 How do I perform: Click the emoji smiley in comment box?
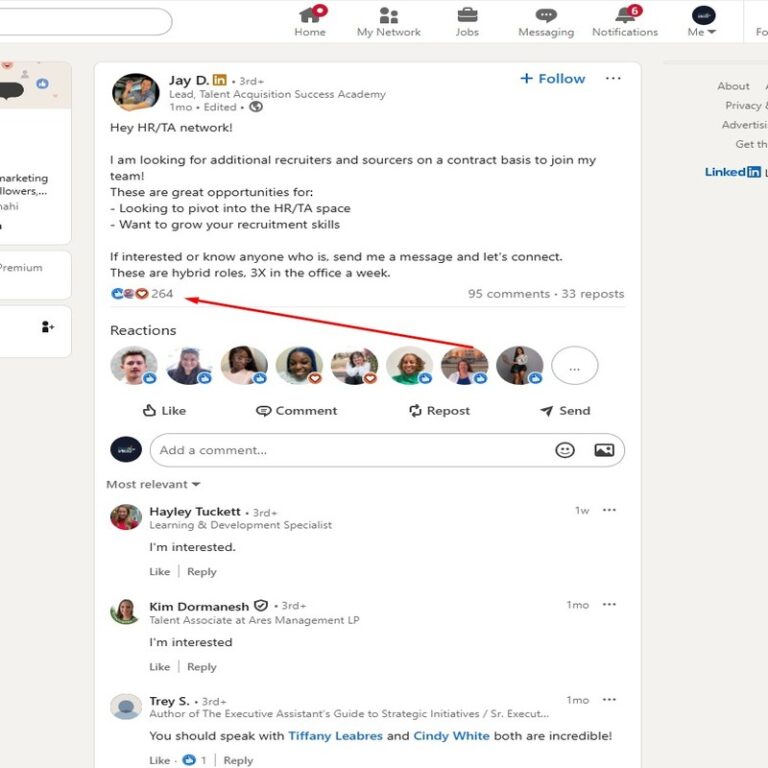[x=565, y=450]
